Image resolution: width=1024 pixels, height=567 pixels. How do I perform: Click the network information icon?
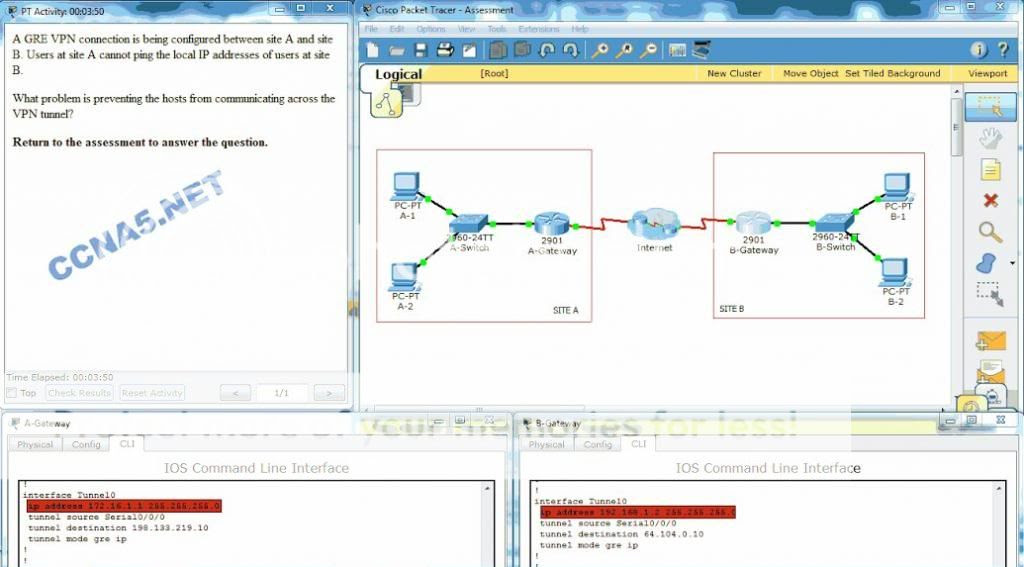click(978, 50)
